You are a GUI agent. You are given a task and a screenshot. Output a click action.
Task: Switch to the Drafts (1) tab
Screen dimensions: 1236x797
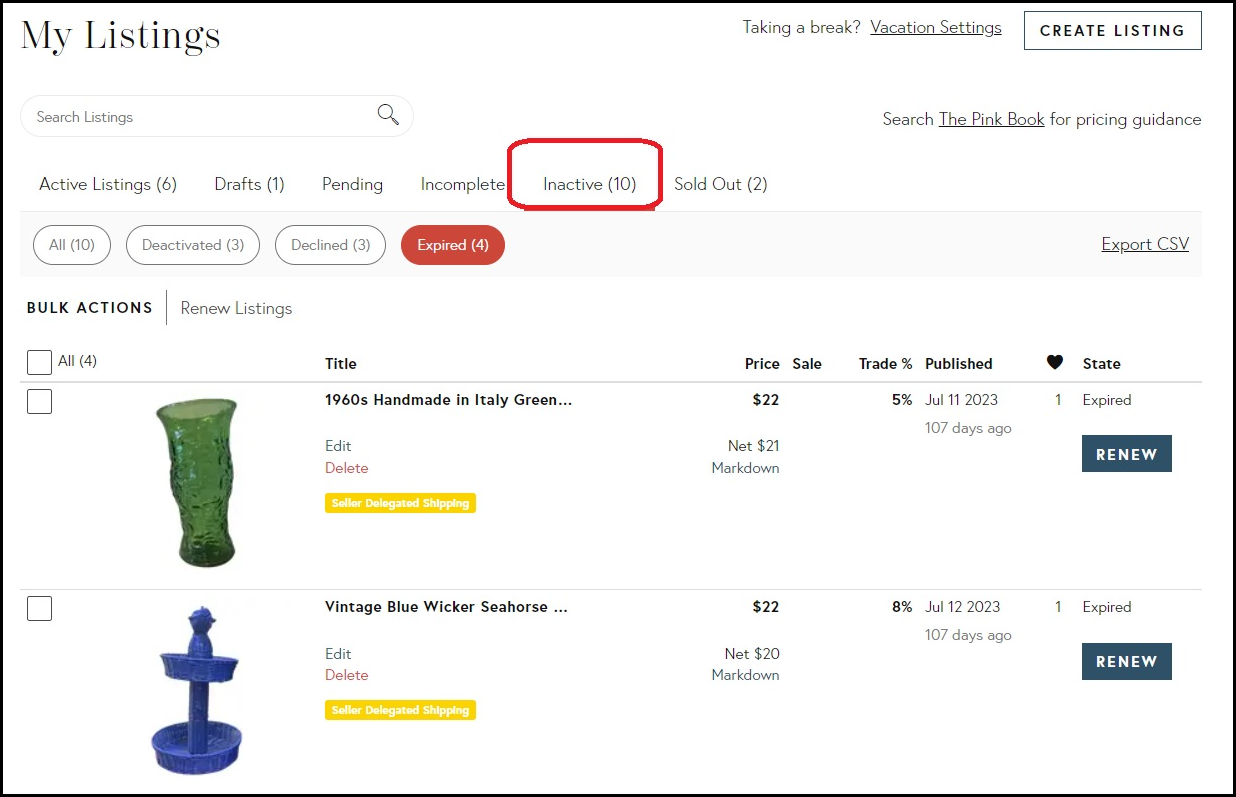click(x=250, y=184)
